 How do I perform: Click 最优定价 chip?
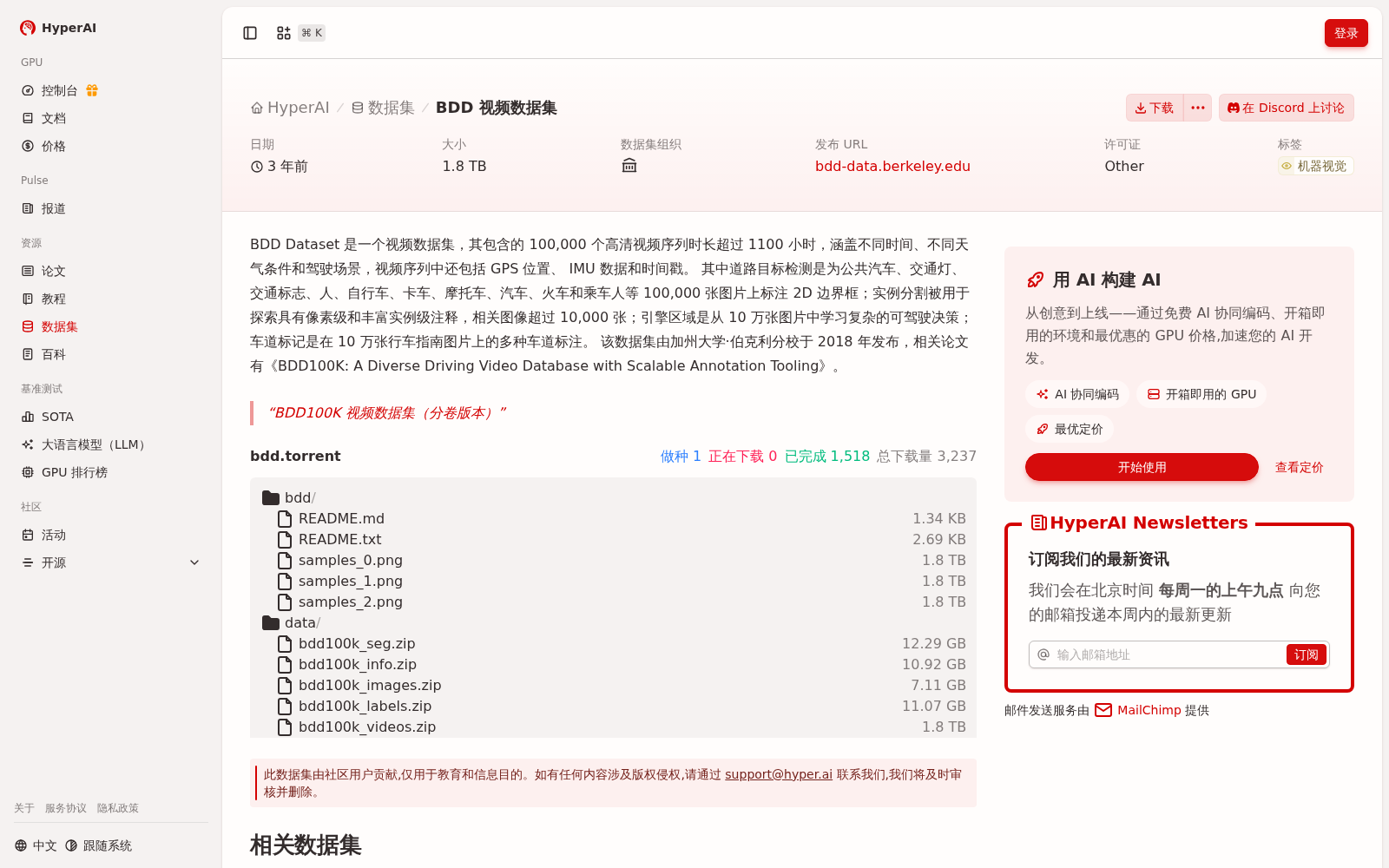(1070, 429)
